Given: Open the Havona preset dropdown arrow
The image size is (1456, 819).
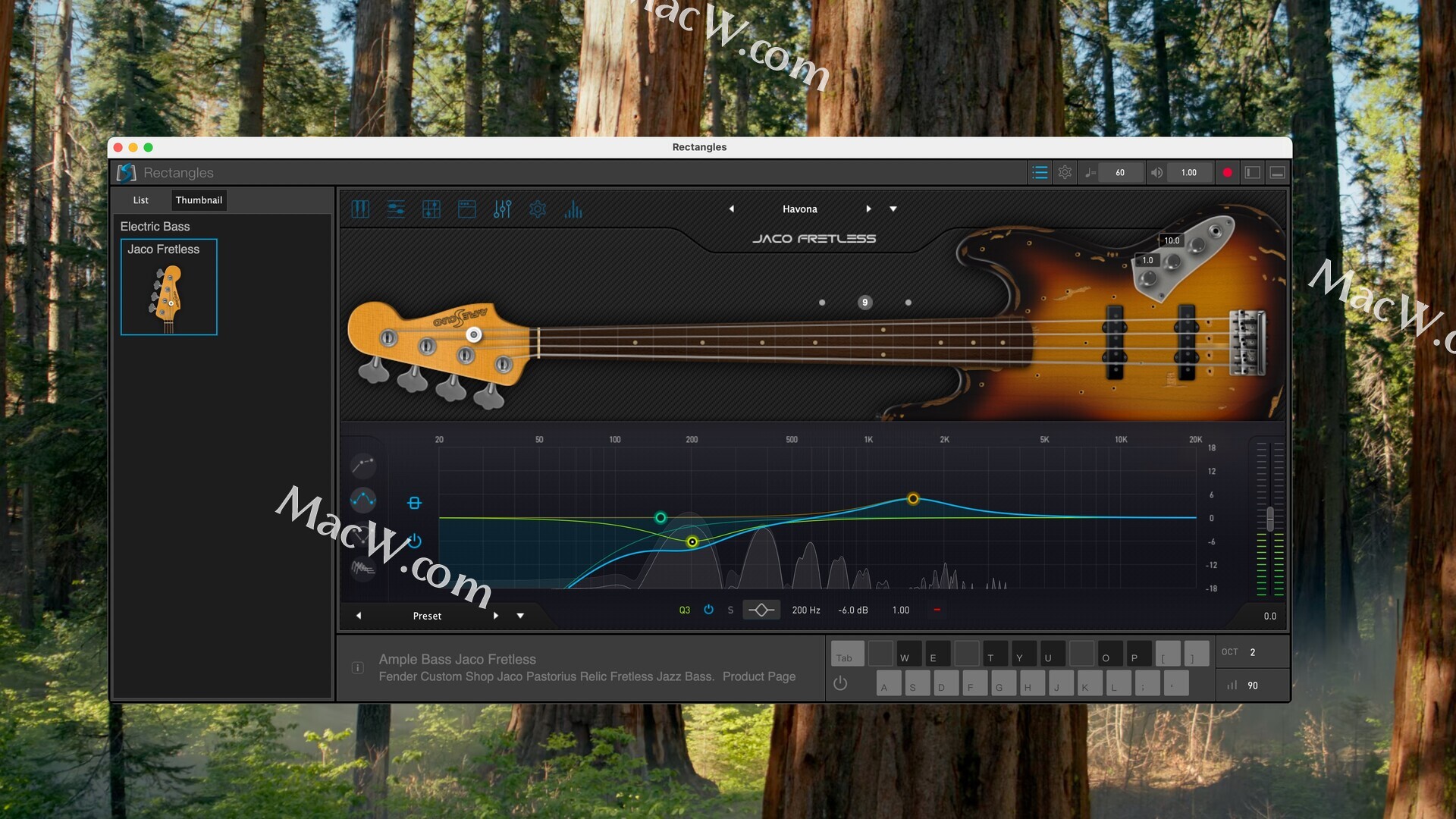Looking at the screenshot, I should point(893,209).
